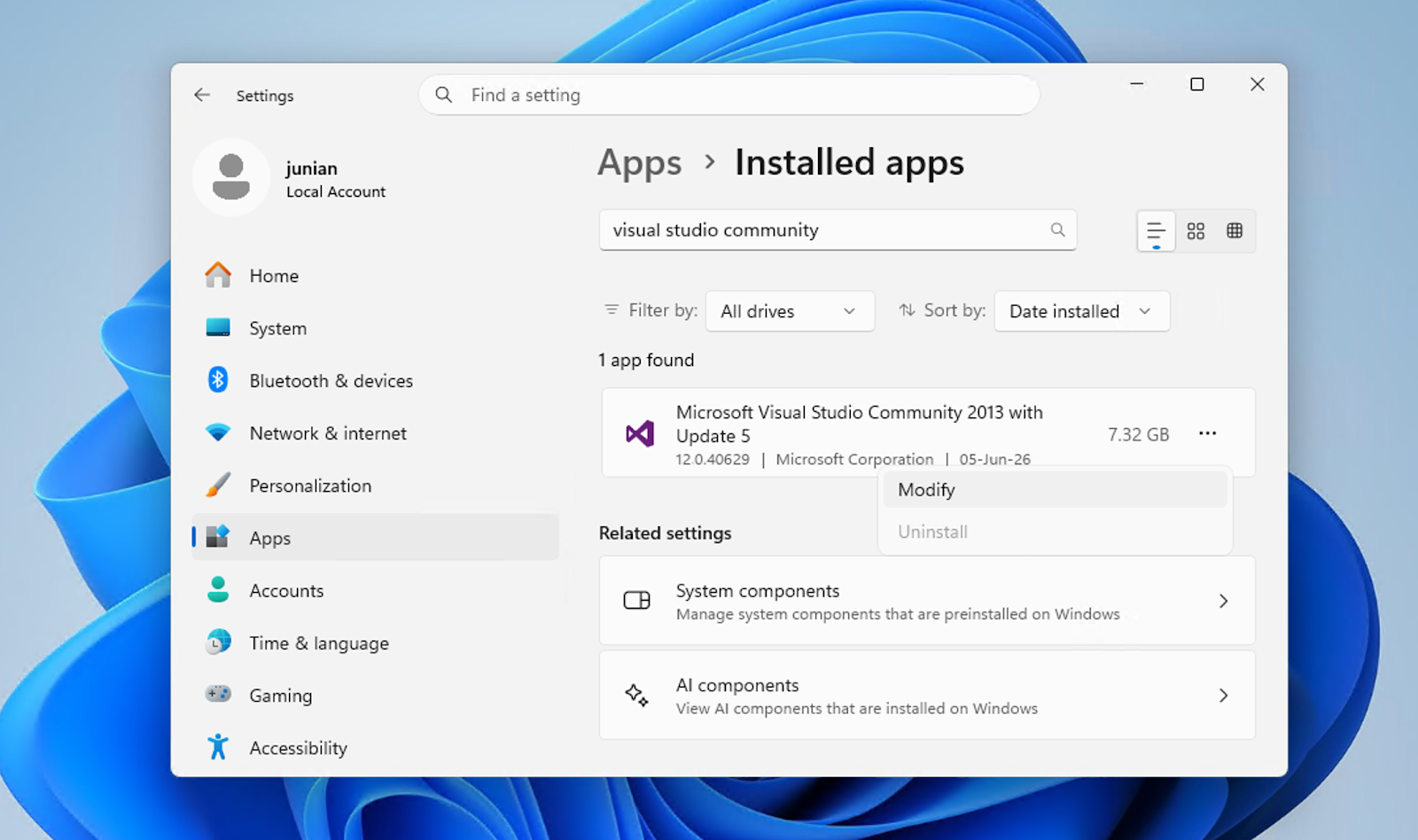This screenshot has width=1418, height=840.
Task: Go to Time & language
Action: (x=376, y=643)
